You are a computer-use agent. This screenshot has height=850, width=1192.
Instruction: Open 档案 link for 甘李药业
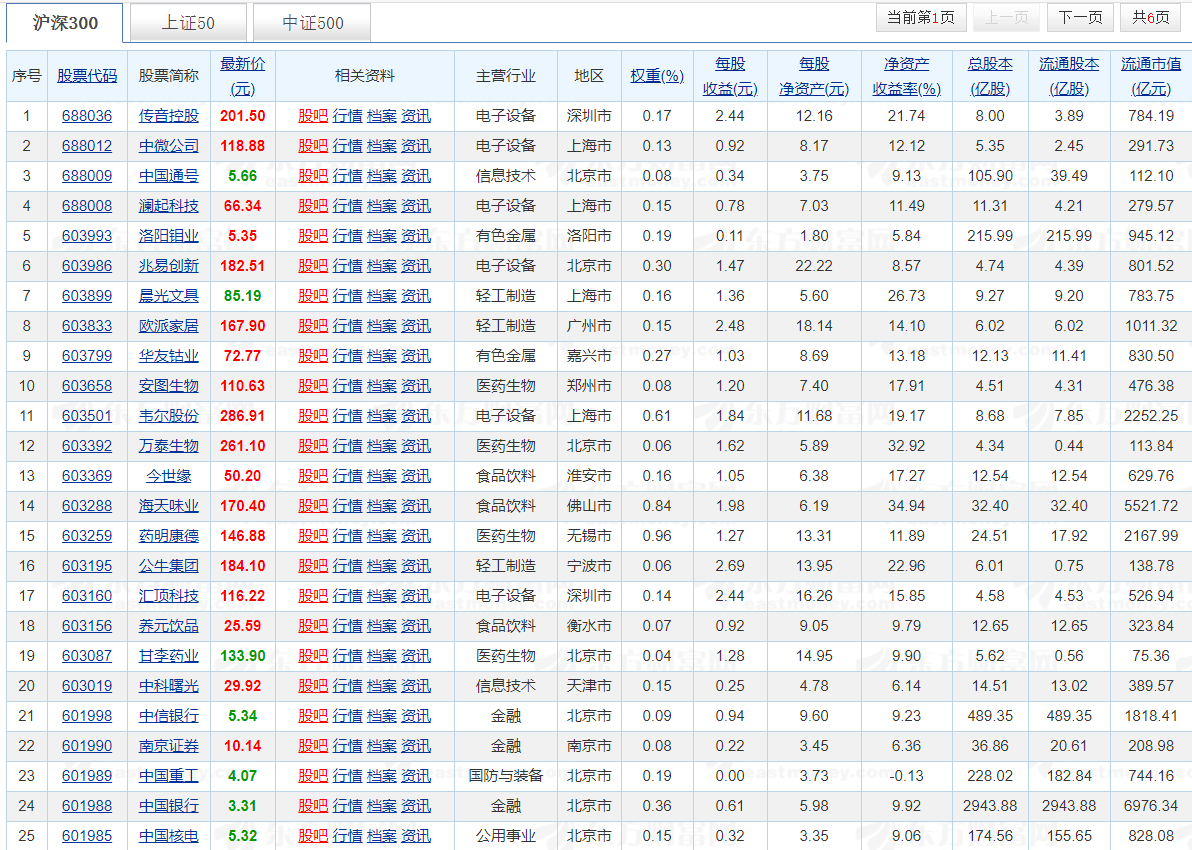pyautogui.click(x=382, y=655)
